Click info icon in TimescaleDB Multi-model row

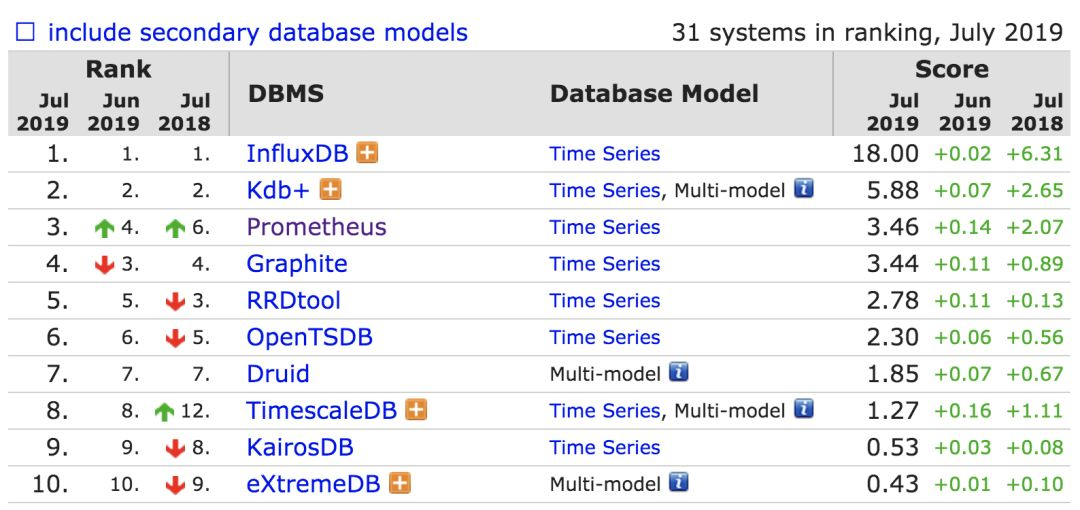[803, 409]
